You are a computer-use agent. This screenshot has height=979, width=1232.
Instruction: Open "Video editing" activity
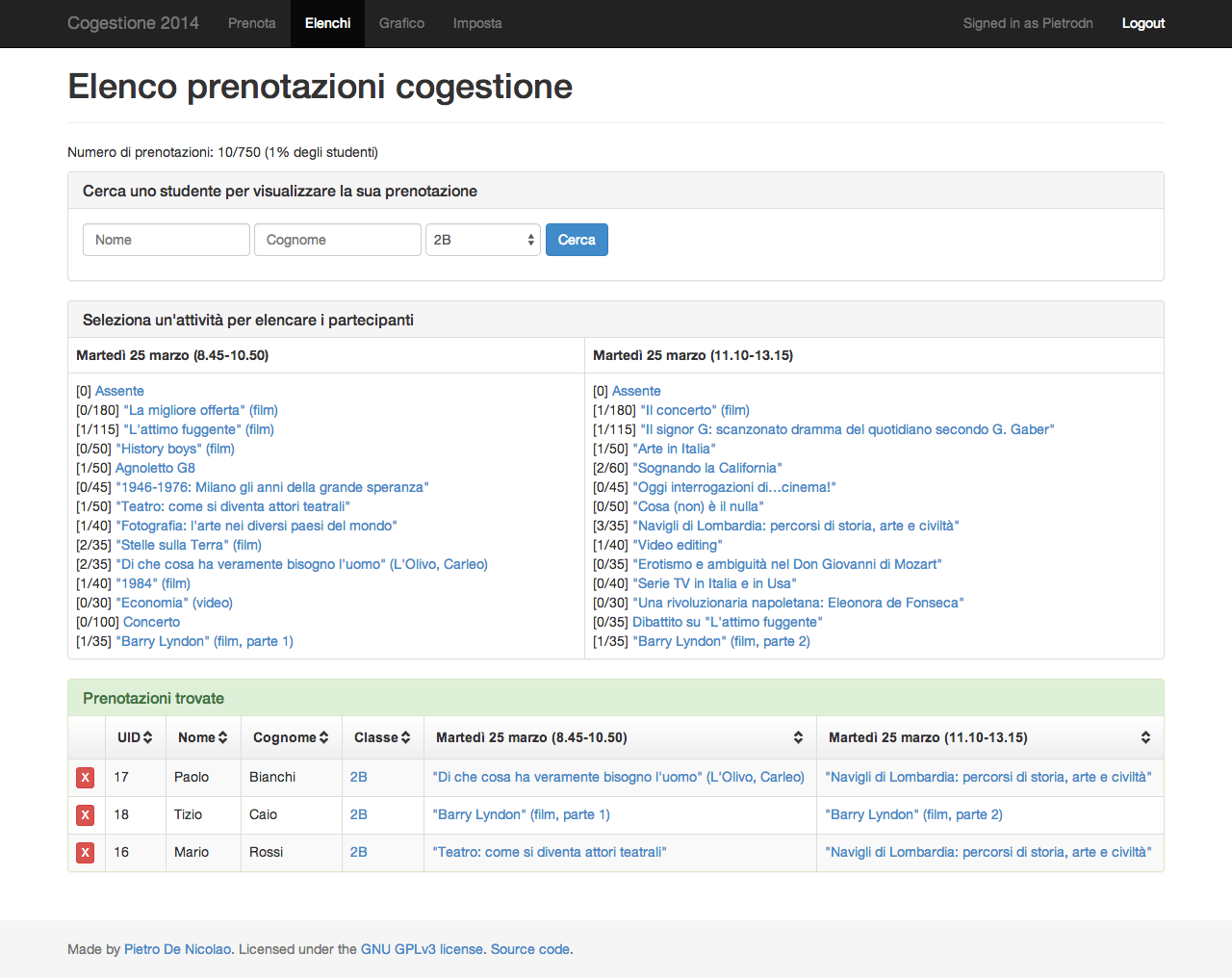678,545
